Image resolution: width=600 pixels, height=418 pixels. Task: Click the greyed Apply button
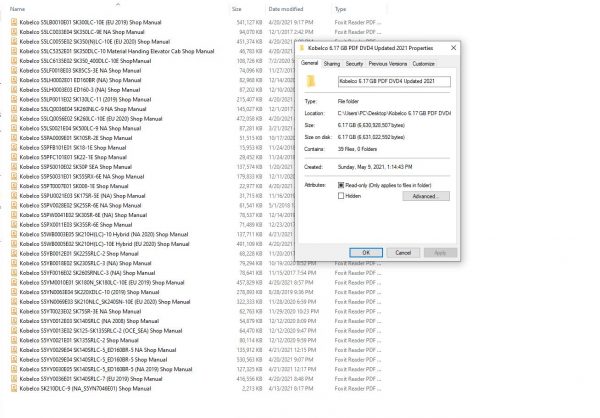440,253
